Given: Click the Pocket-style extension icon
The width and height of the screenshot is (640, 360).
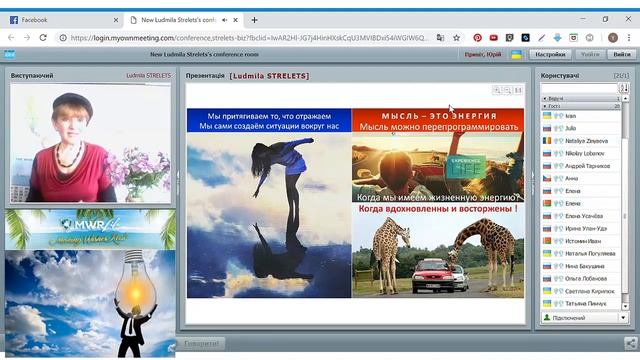Looking at the screenshot, I should [x=573, y=38].
